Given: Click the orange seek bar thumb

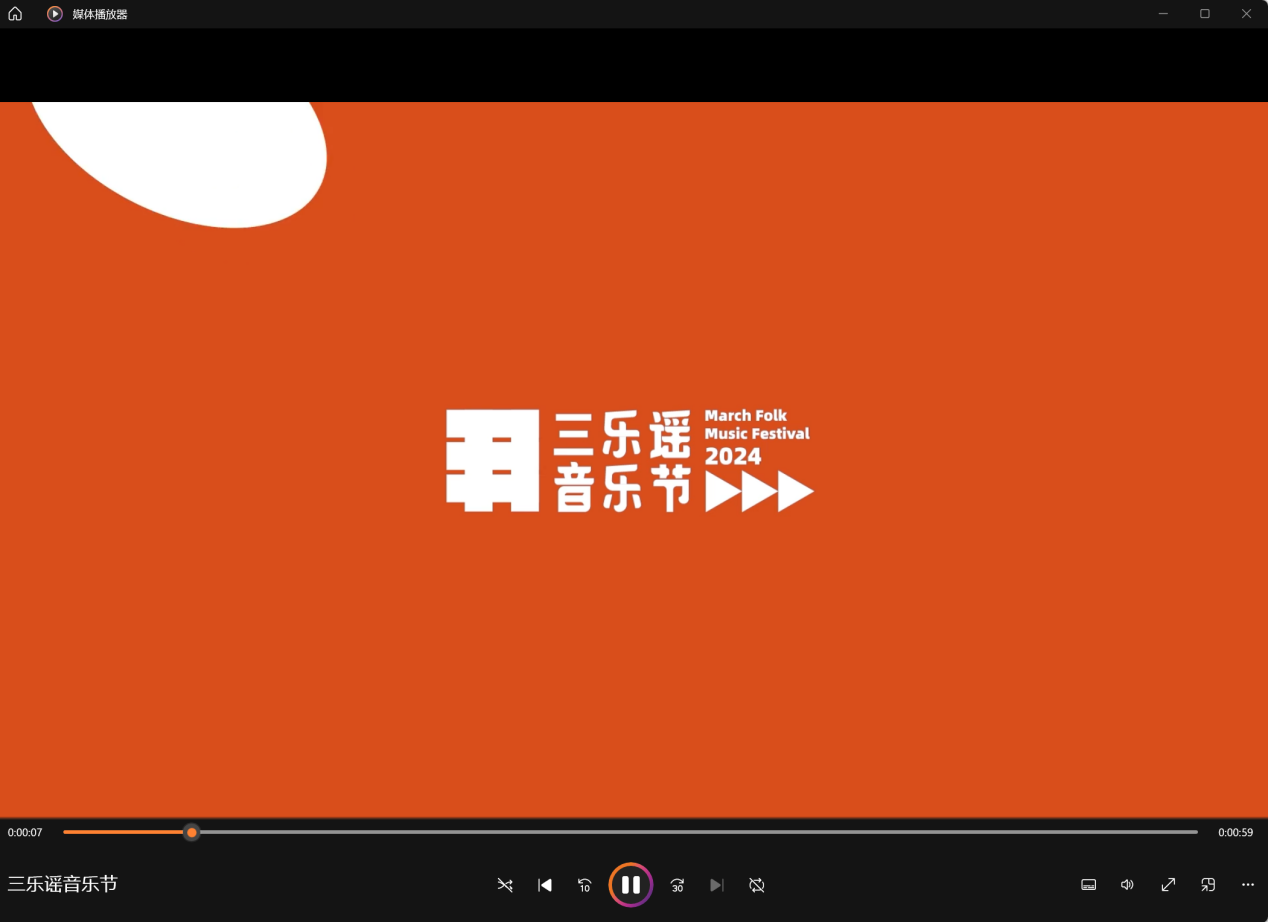Looking at the screenshot, I should 192,832.
